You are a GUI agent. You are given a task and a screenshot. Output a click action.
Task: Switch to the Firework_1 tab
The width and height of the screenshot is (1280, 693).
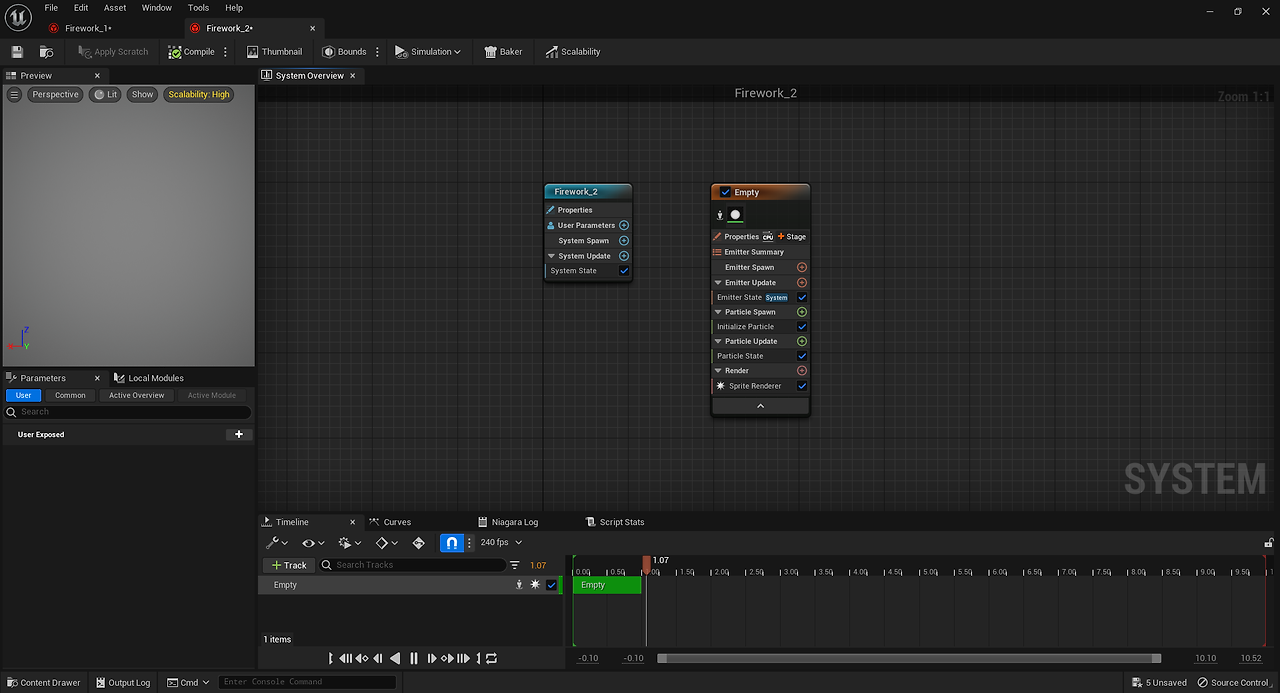coord(88,28)
